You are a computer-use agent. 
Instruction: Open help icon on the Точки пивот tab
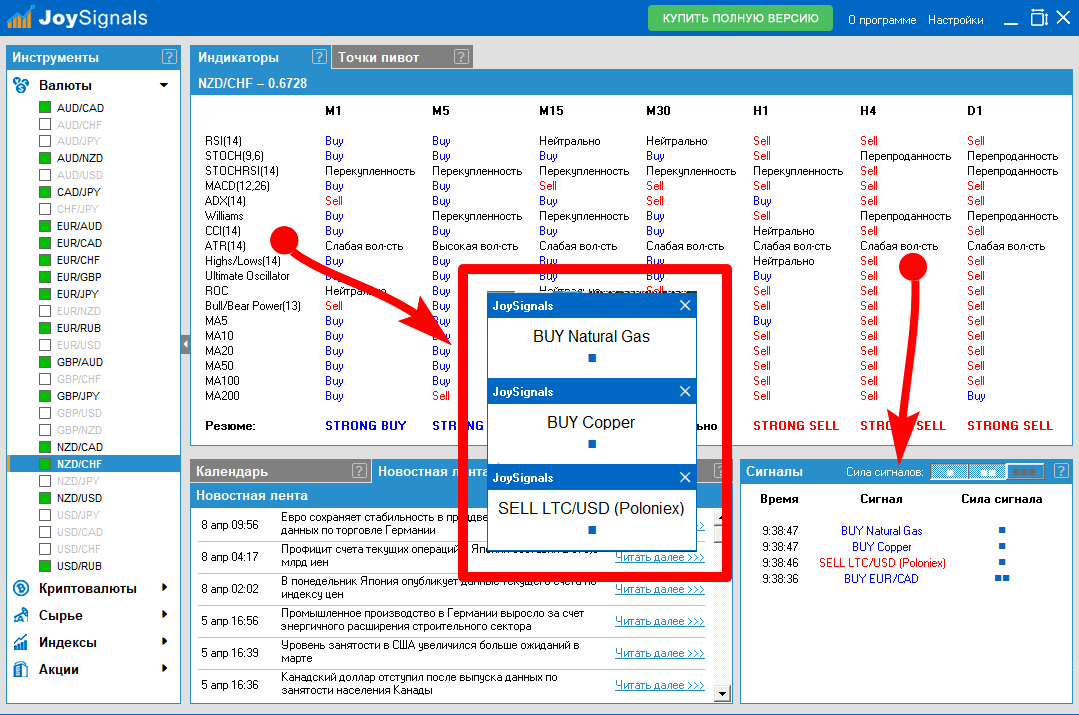(x=462, y=57)
